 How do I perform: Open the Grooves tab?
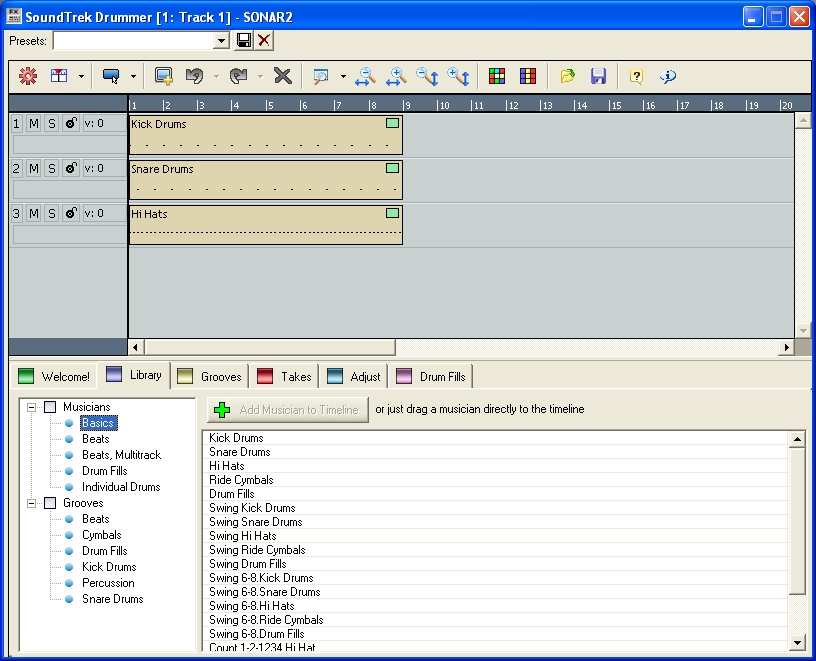(x=210, y=376)
